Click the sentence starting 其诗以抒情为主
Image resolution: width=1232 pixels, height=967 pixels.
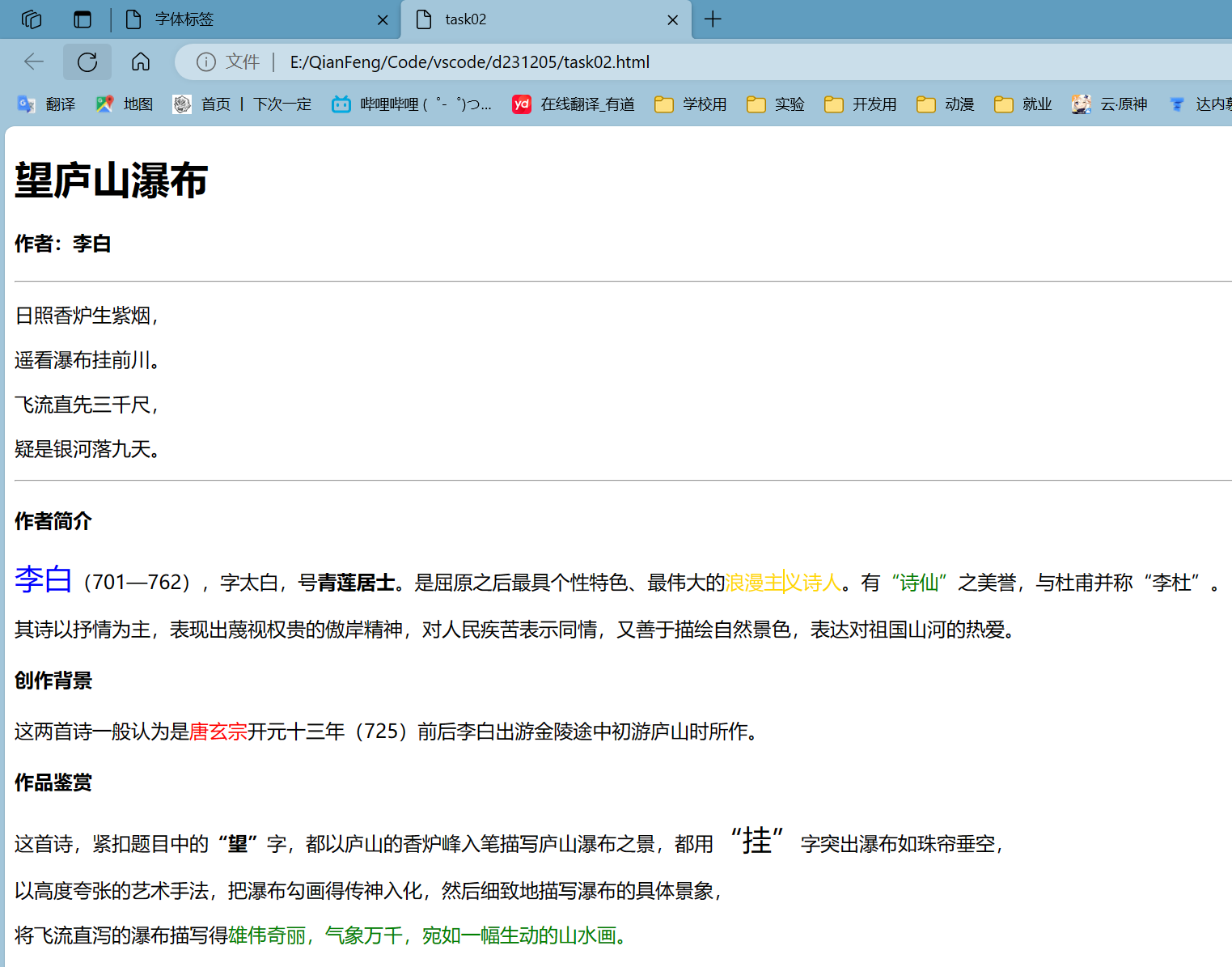(x=515, y=630)
